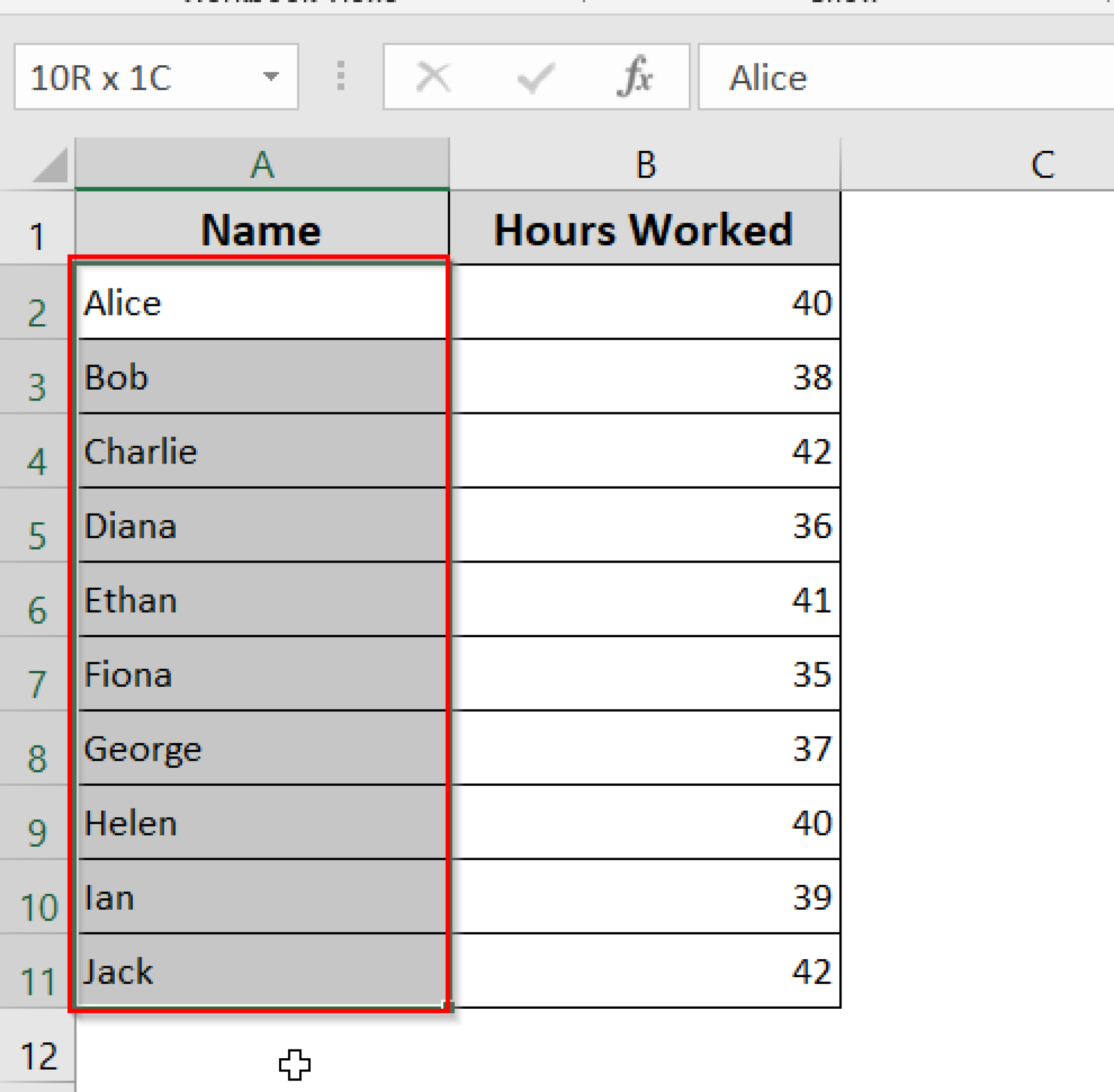Click the Name header cell in A1
Viewport: 1114px width, 1092px height.
pos(262,230)
